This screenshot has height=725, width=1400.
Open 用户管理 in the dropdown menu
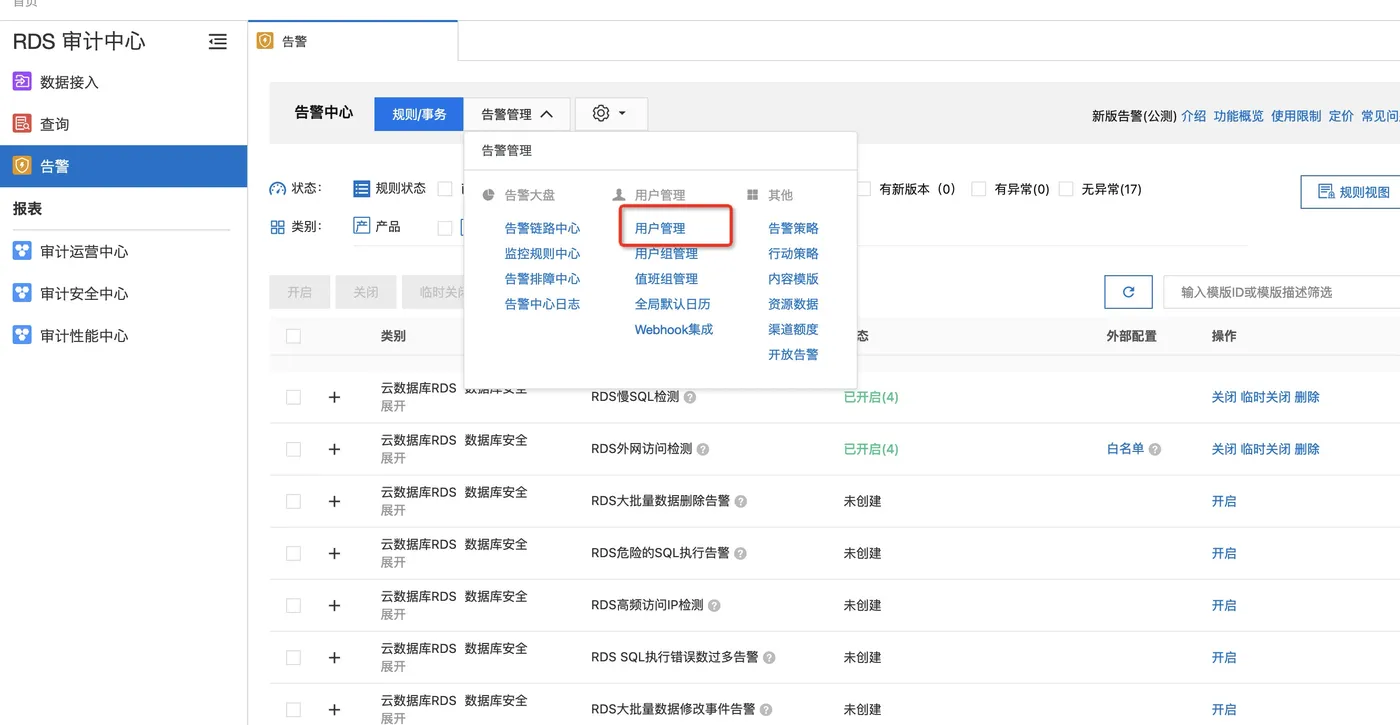(x=660, y=228)
